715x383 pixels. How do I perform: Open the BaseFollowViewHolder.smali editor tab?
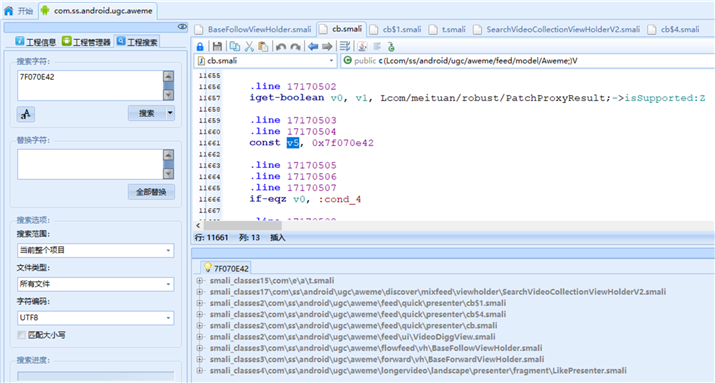tap(254, 30)
